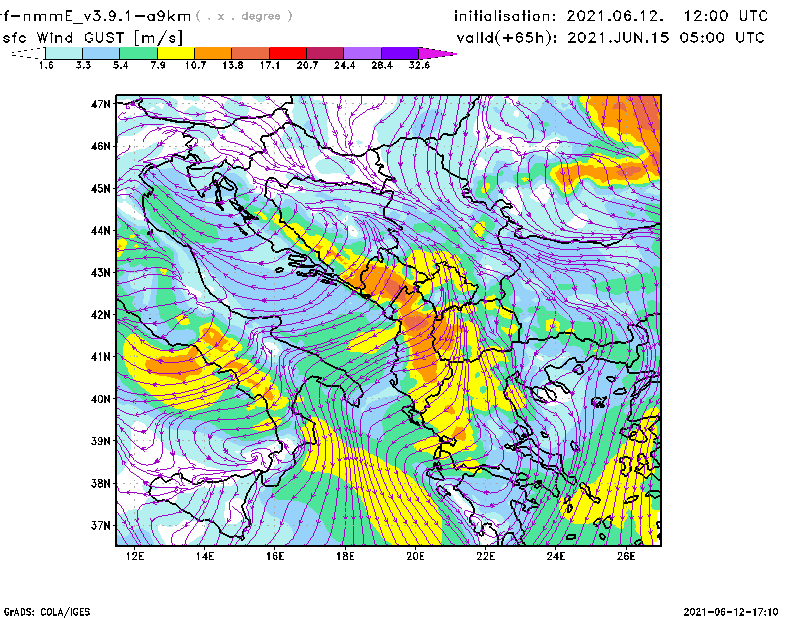Click the yellow 7.9–10.7 legend swatch
This screenshot has height=618, width=800.
point(176,53)
